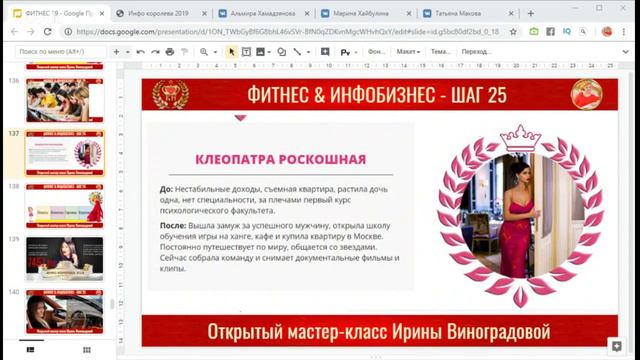
Task: Click the insert image icon
Action: point(260,52)
